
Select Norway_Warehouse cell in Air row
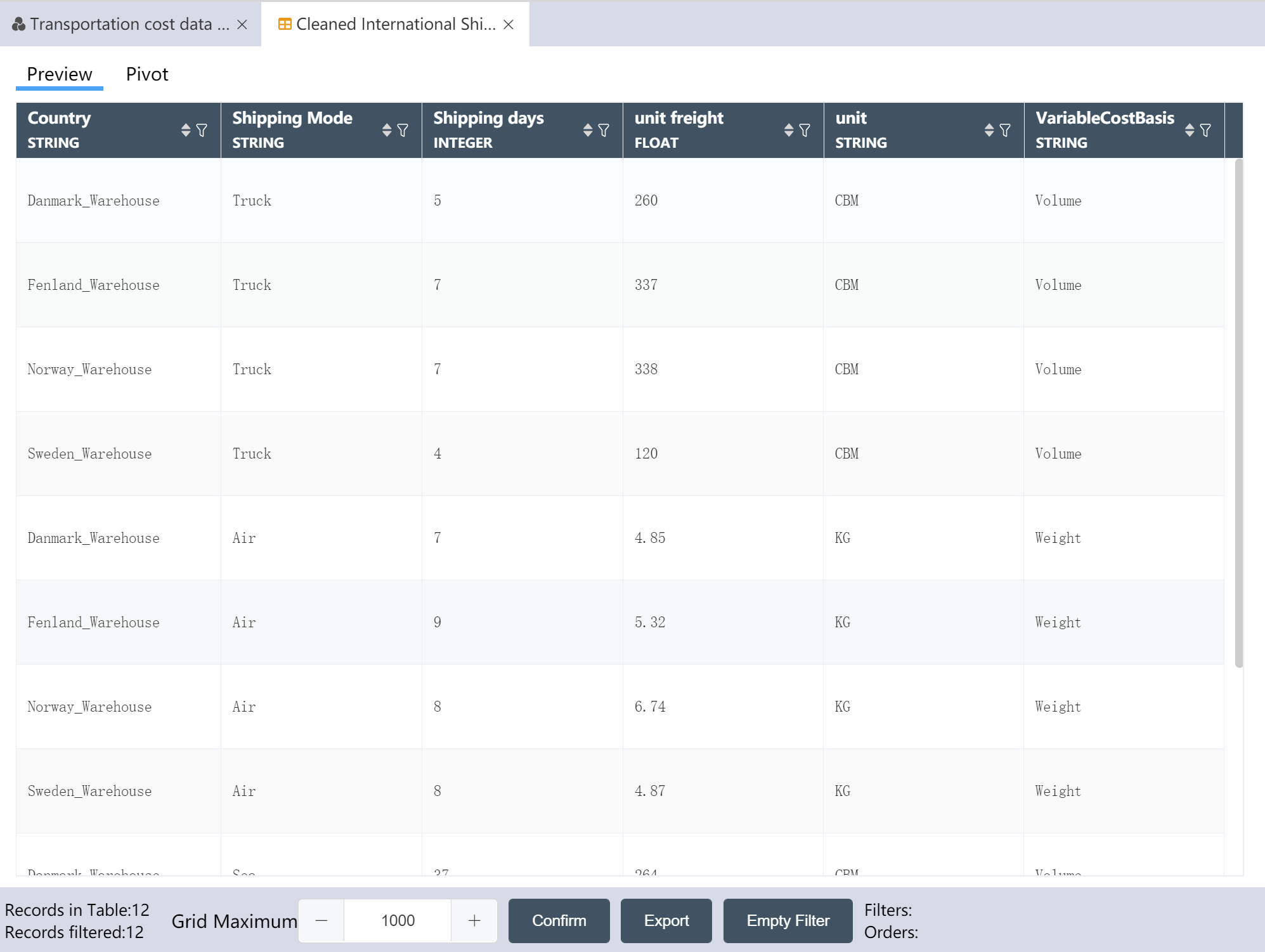pos(119,707)
